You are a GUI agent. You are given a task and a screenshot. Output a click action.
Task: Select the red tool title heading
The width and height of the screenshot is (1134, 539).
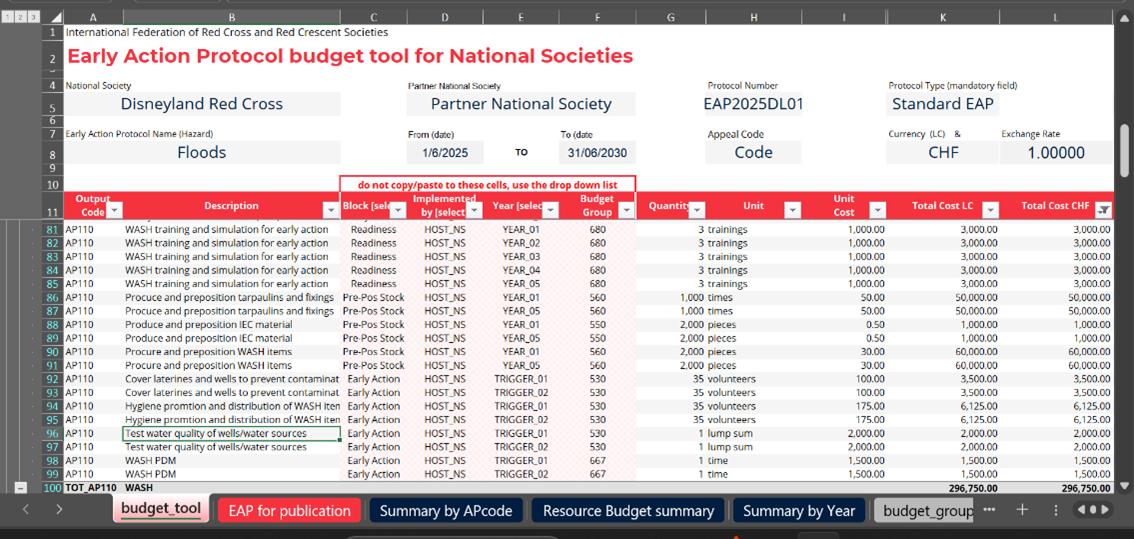tap(350, 56)
